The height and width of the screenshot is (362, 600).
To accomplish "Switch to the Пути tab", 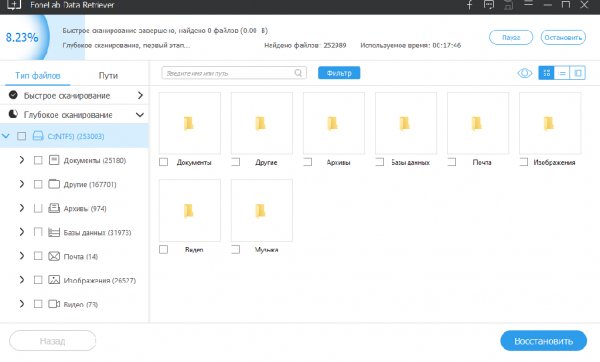I will click(x=108, y=75).
